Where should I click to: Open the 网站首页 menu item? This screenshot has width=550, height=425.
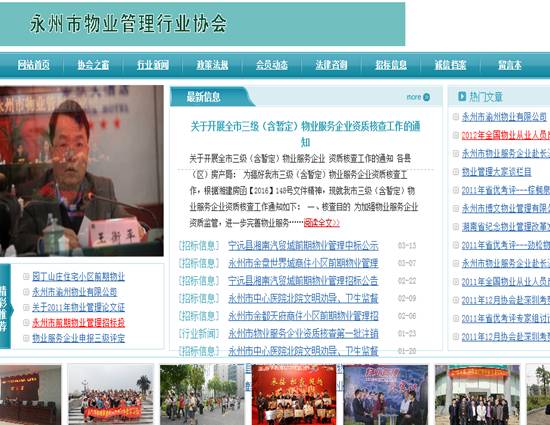click(x=34, y=65)
